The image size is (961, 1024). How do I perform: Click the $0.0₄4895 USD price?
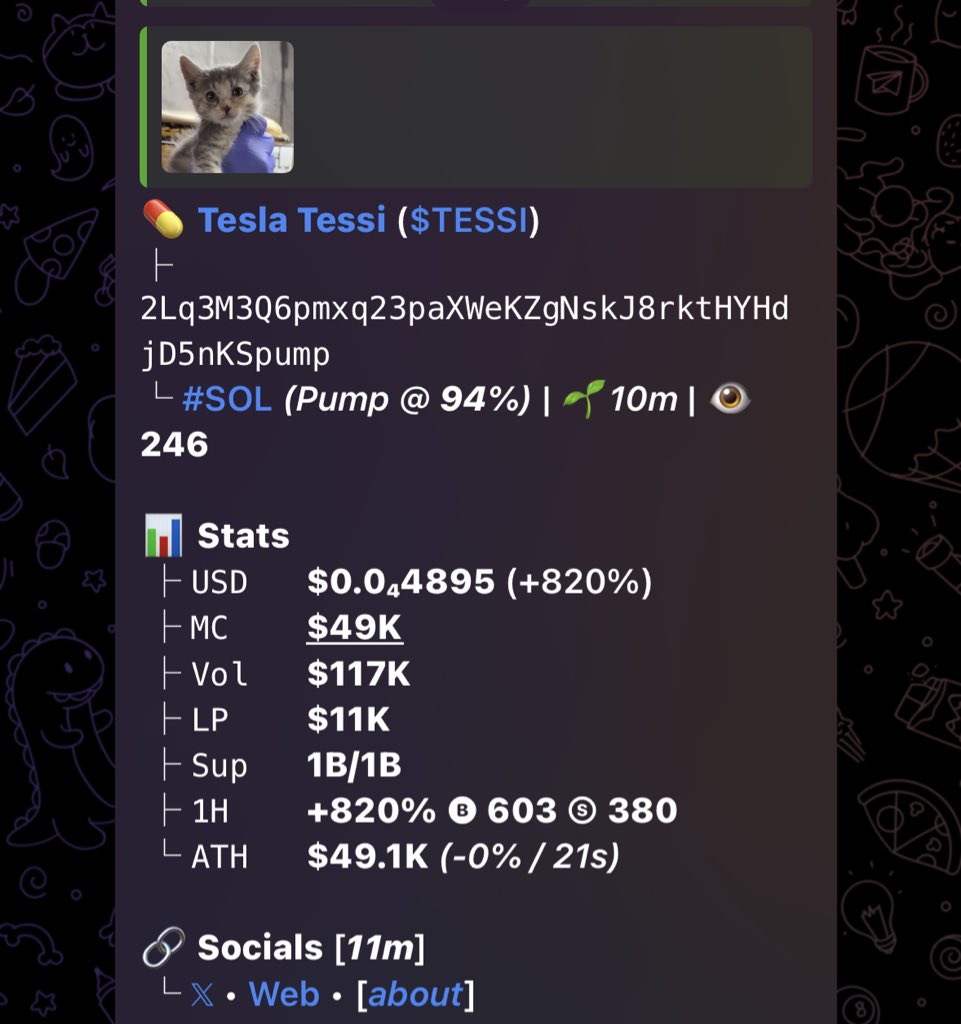click(400, 582)
